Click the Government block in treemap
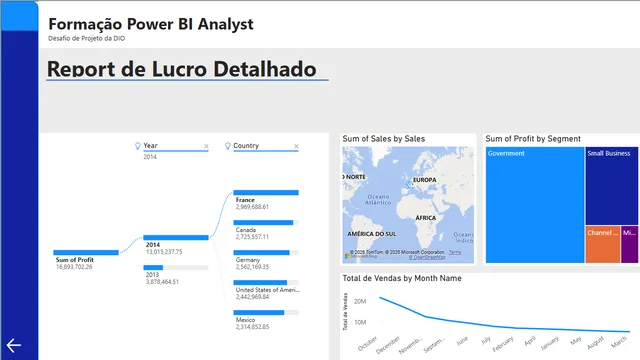Viewport: 640px width, 360px height. (535, 205)
